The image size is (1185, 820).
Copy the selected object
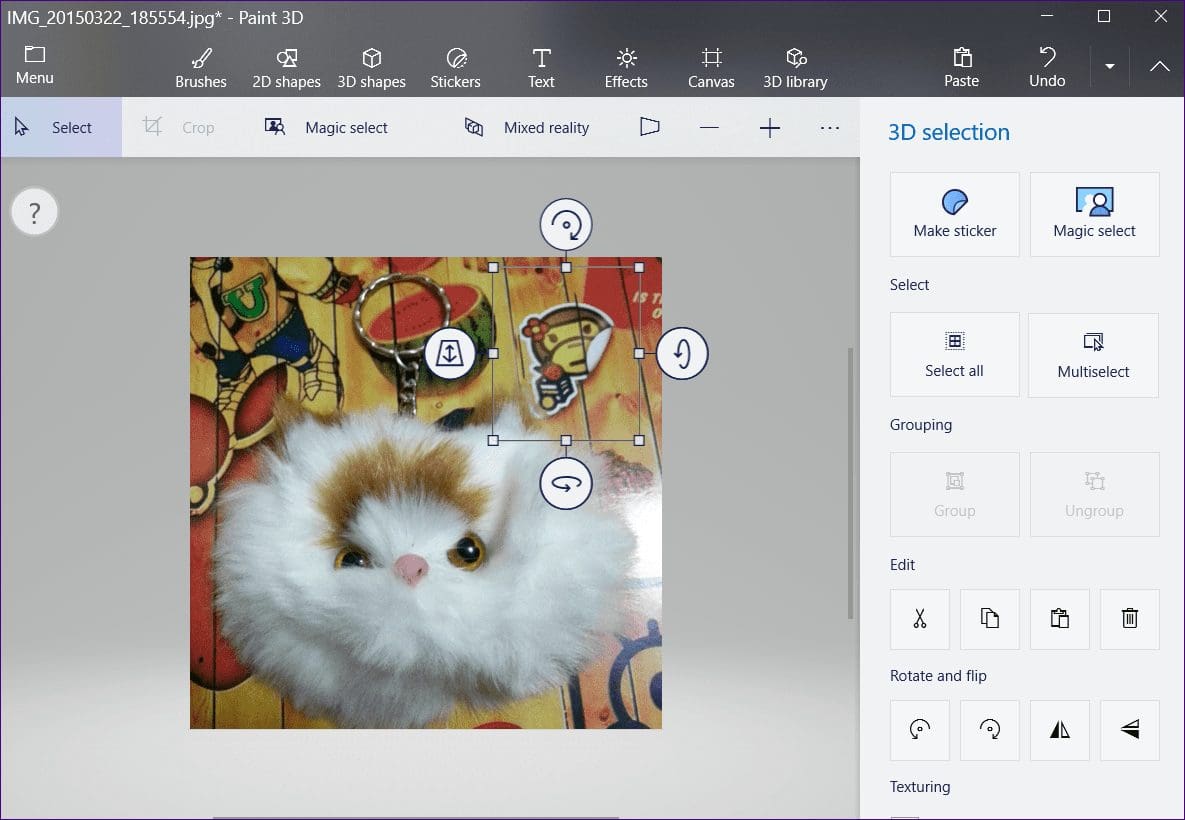coord(990,619)
